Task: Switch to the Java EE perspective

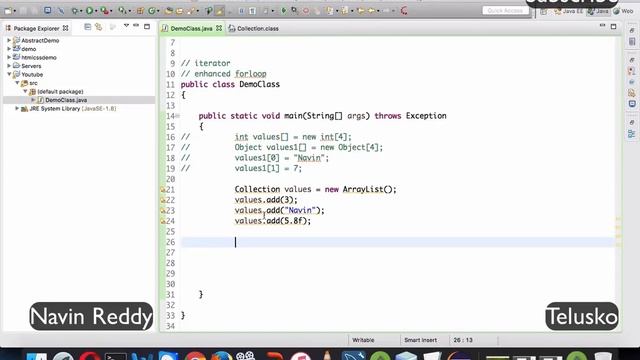Action: [568, 11]
